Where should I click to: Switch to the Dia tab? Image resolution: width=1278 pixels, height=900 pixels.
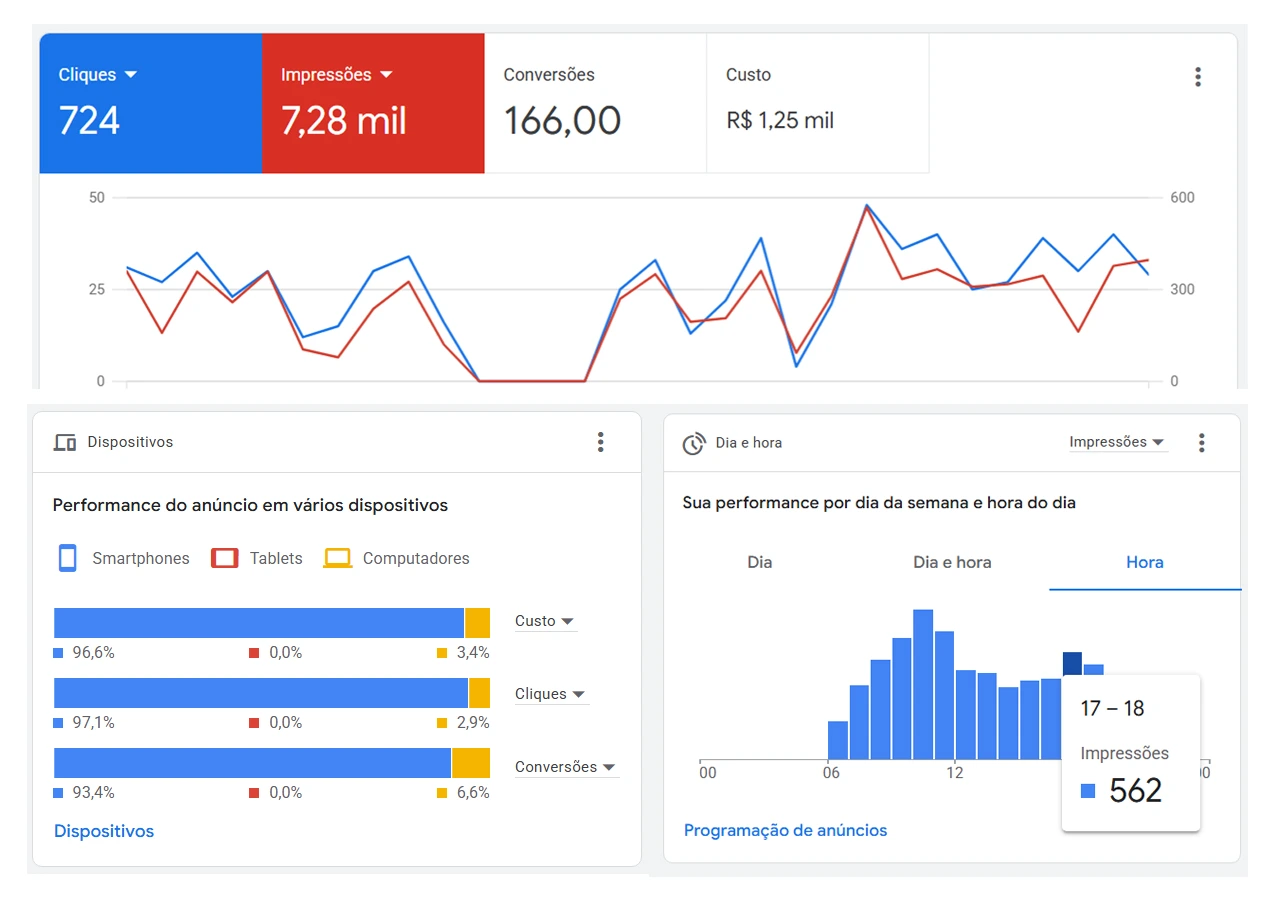(x=760, y=562)
